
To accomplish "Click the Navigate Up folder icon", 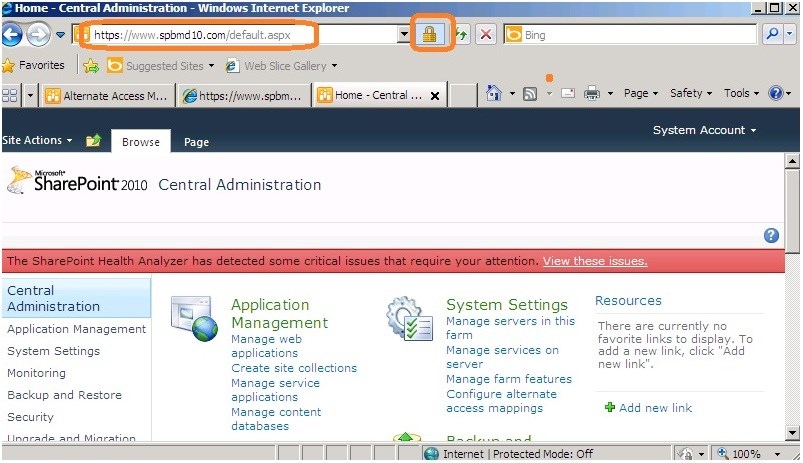I will click(x=94, y=140).
